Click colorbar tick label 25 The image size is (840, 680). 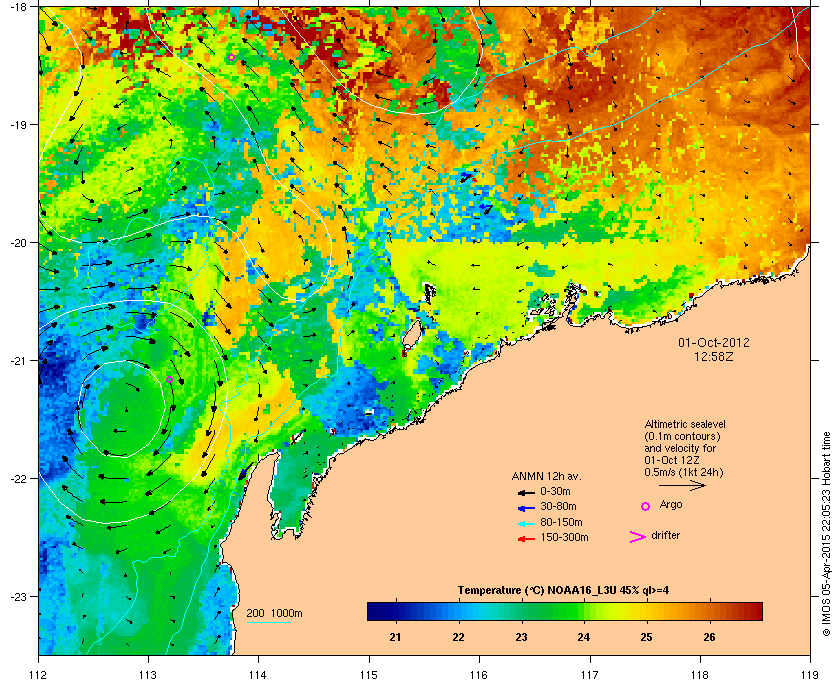[x=647, y=637]
